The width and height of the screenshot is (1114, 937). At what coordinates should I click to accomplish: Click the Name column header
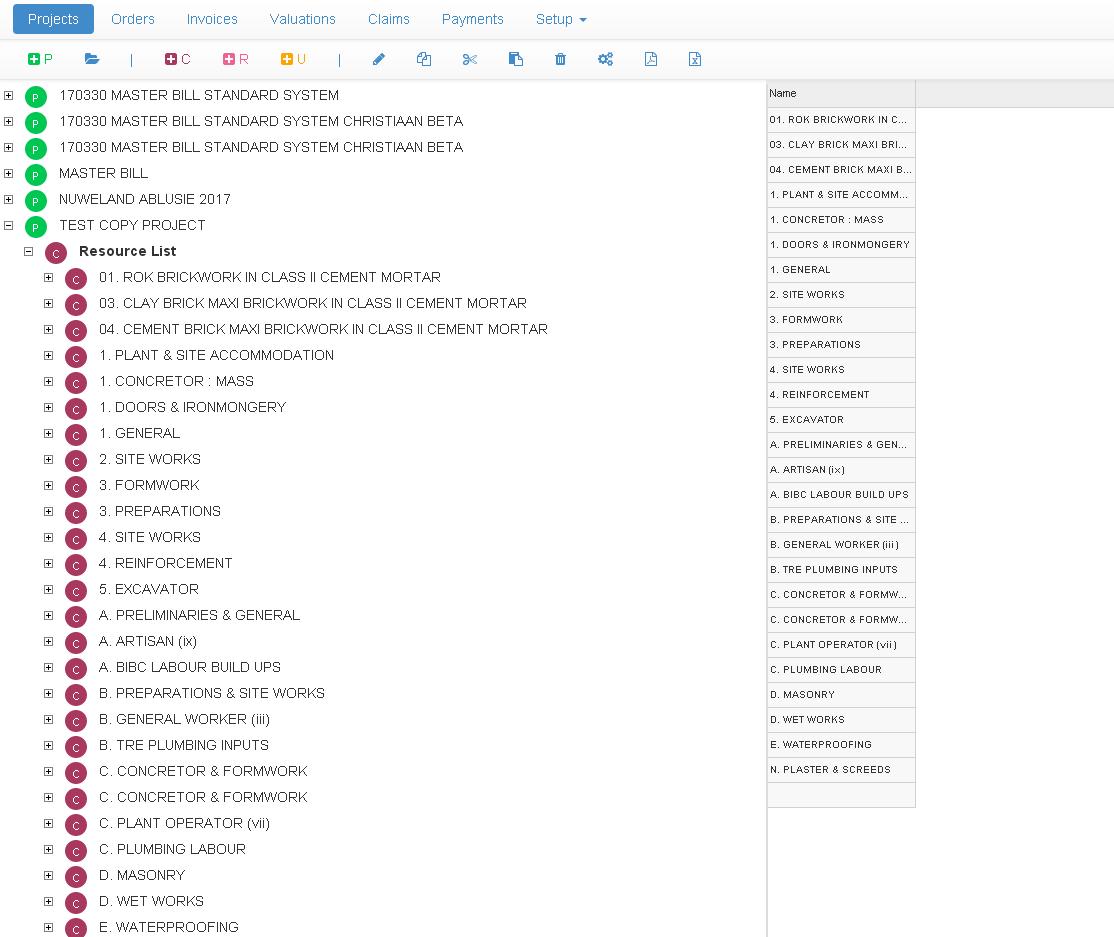coord(841,93)
